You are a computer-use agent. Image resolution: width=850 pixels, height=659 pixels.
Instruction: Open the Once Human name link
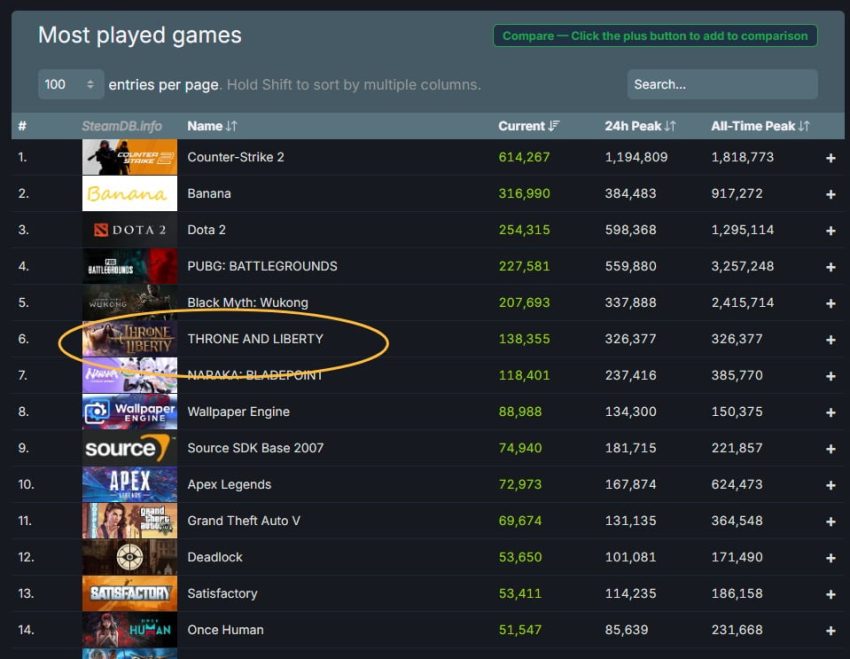(225, 629)
